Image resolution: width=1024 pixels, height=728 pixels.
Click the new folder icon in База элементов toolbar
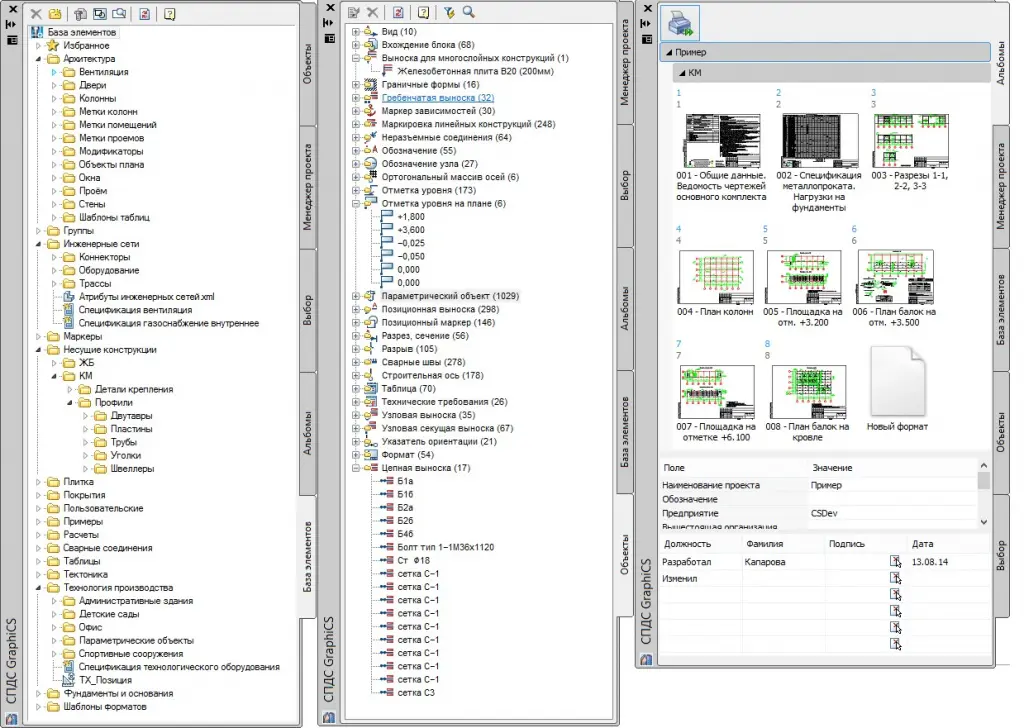56,14
